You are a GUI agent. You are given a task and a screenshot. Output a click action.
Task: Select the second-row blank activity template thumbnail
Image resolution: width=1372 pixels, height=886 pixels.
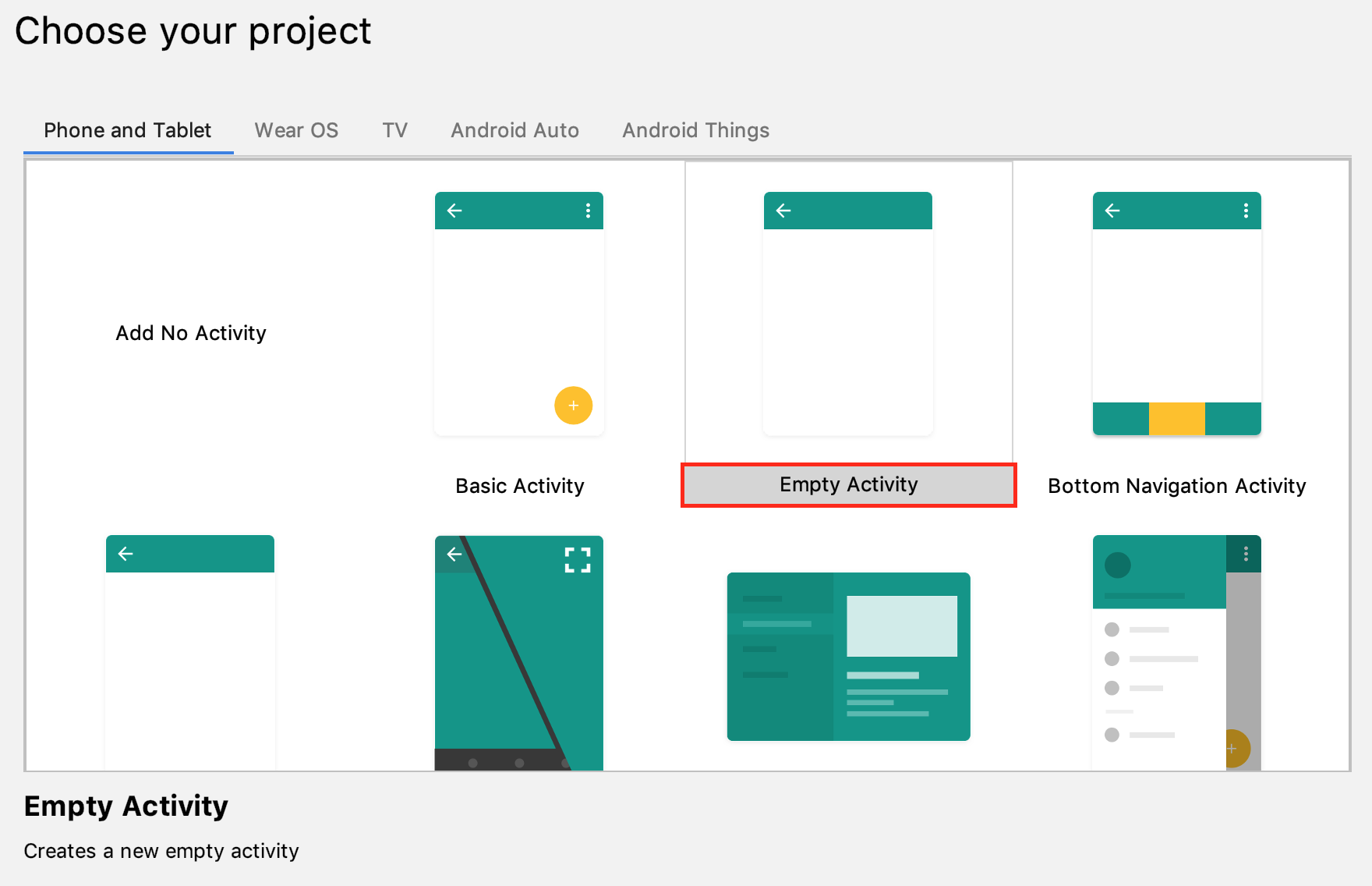[x=190, y=653]
